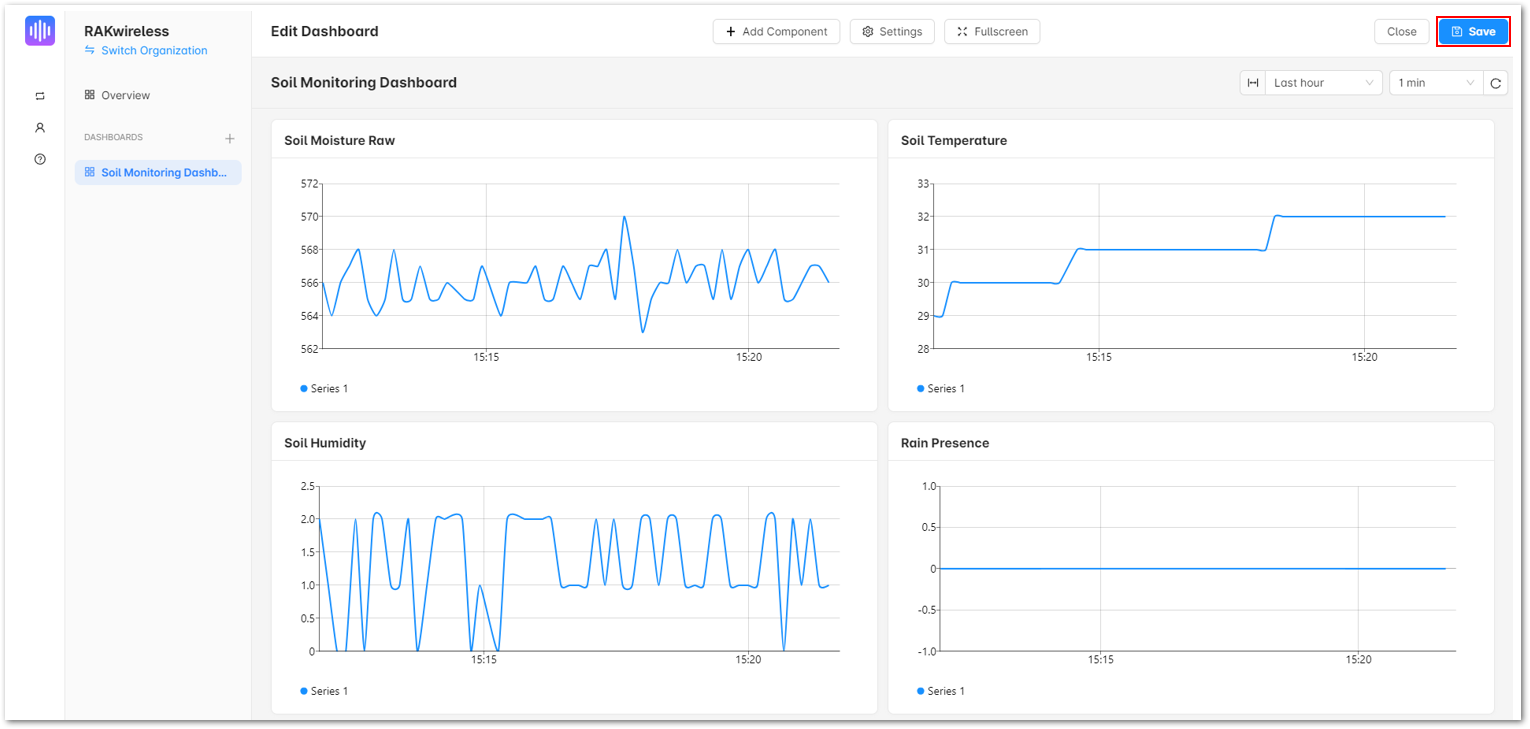Toggle Series 1 legend in Rain Presence

(x=941, y=691)
